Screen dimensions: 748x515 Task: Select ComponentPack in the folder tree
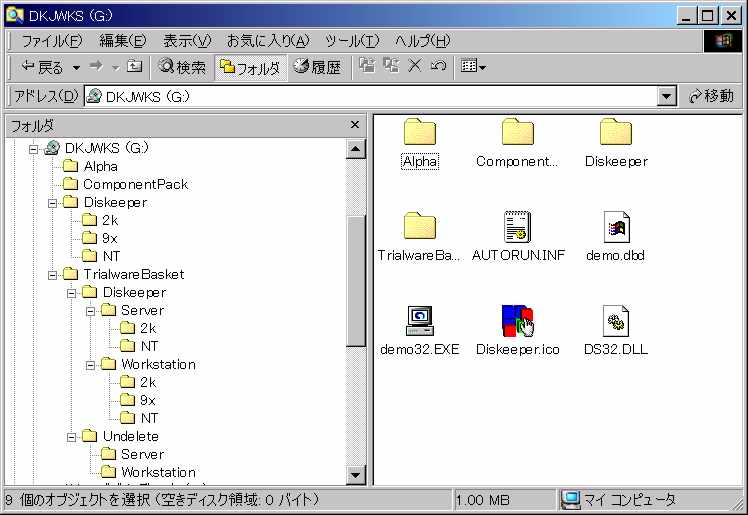pyautogui.click(x=135, y=184)
